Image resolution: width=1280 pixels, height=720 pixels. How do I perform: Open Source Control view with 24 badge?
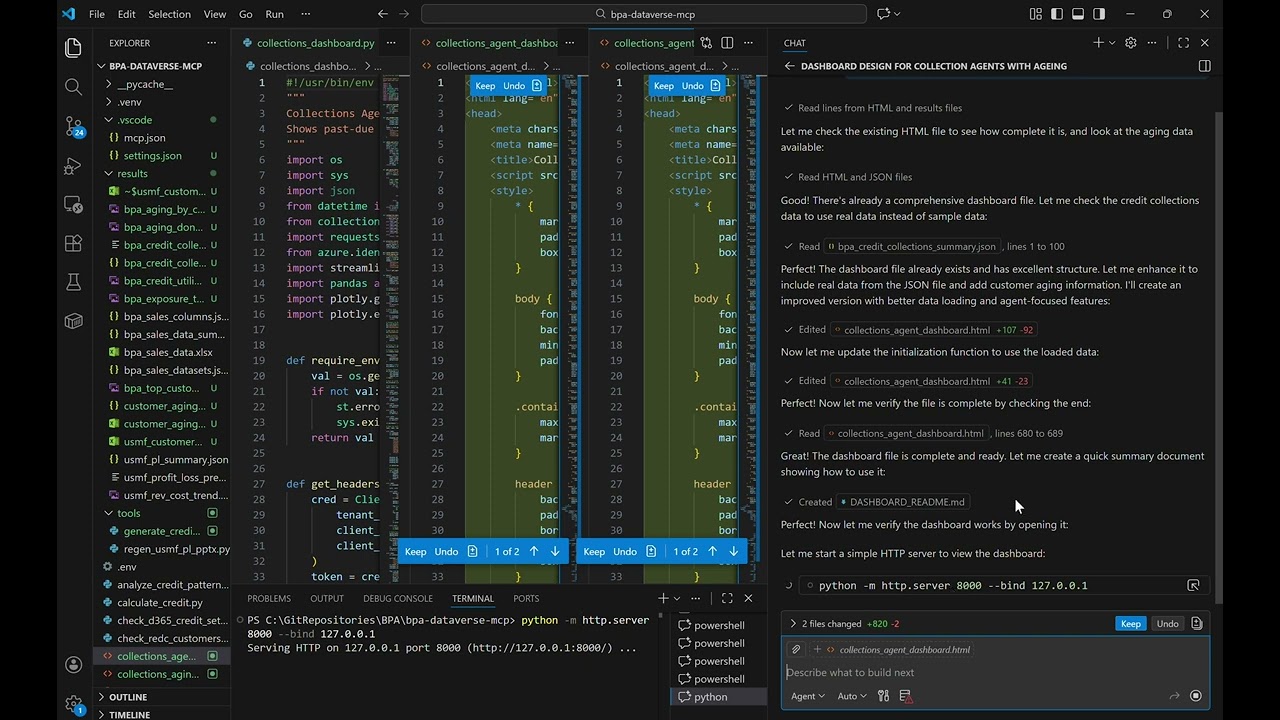[74, 127]
